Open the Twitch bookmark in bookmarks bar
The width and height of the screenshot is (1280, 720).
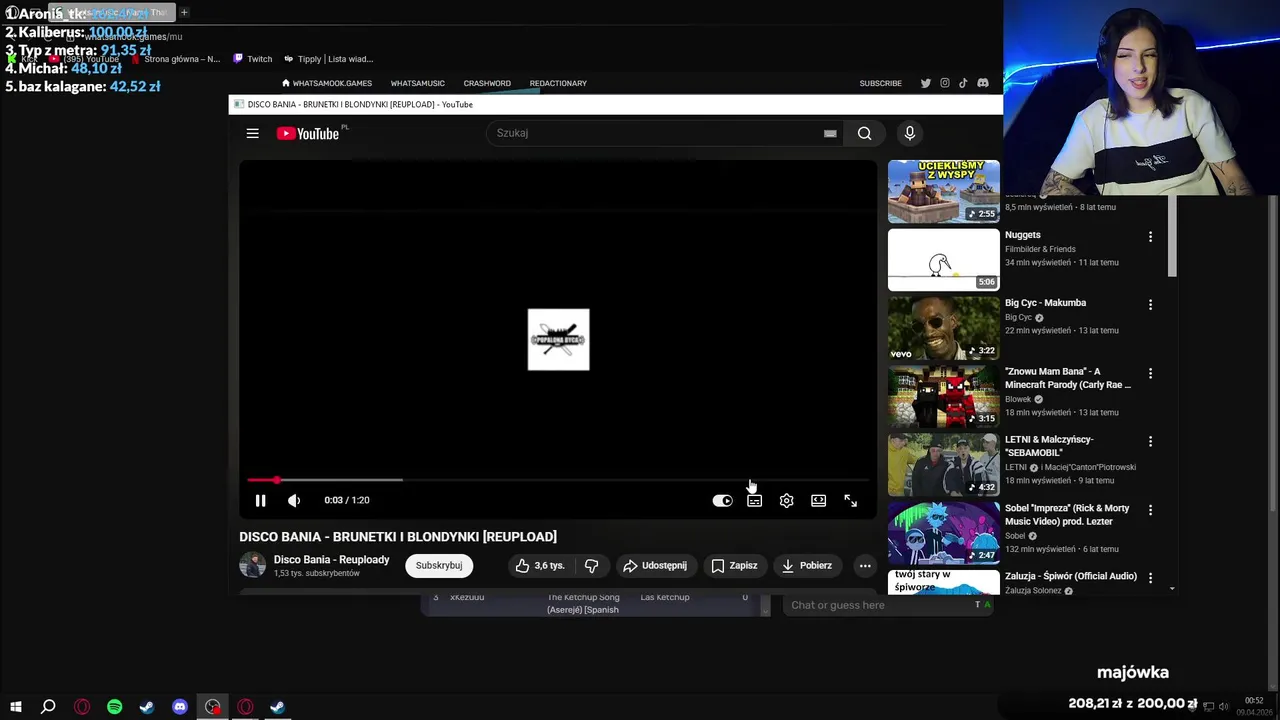(252, 59)
